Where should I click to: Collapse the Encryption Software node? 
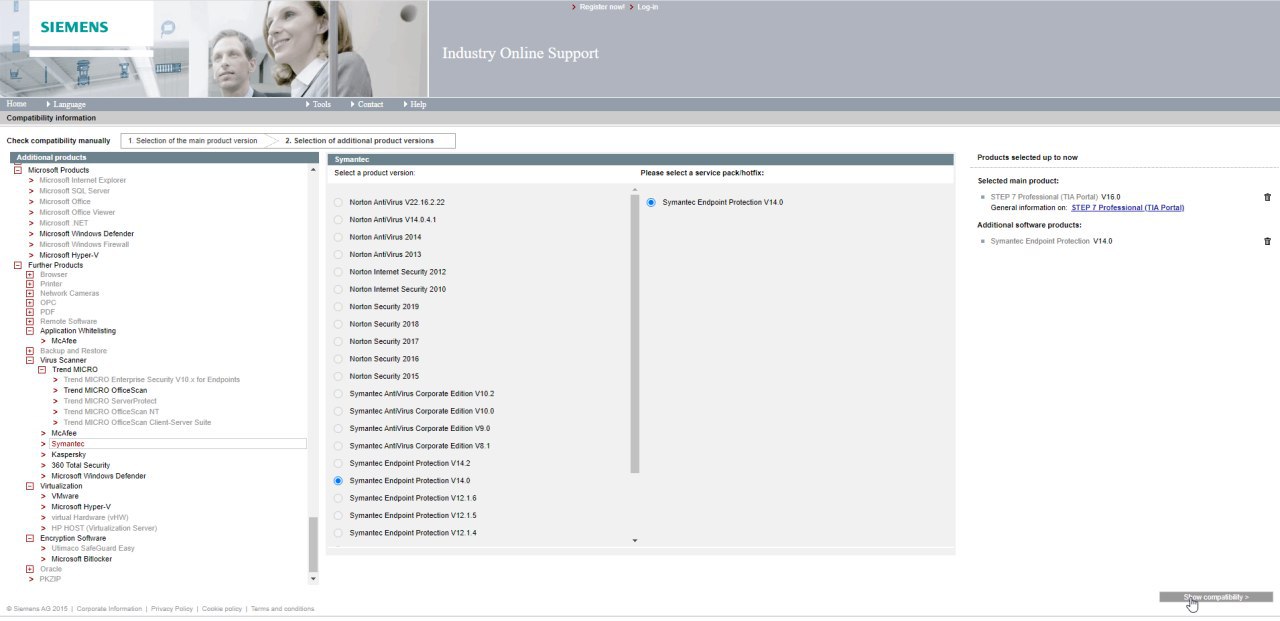click(30, 538)
